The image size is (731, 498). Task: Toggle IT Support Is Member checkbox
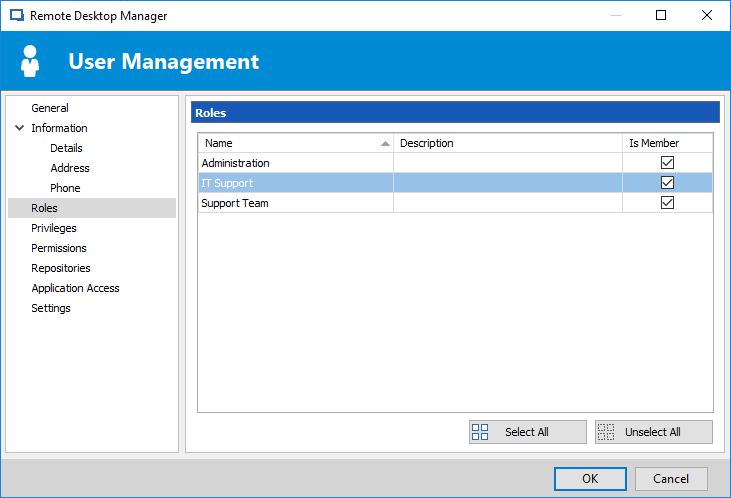[x=667, y=183]
